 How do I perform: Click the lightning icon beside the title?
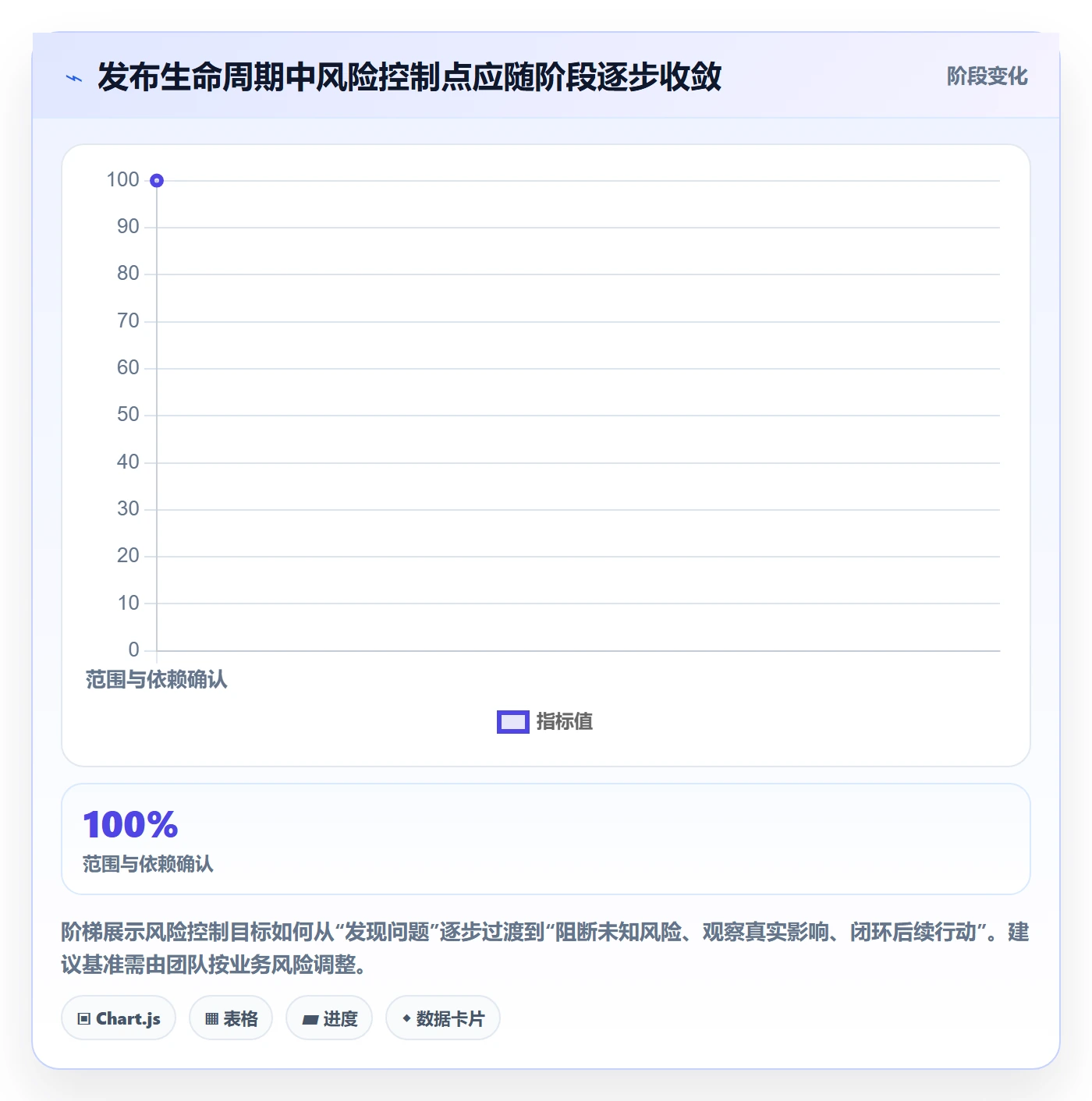click(74, 78)
